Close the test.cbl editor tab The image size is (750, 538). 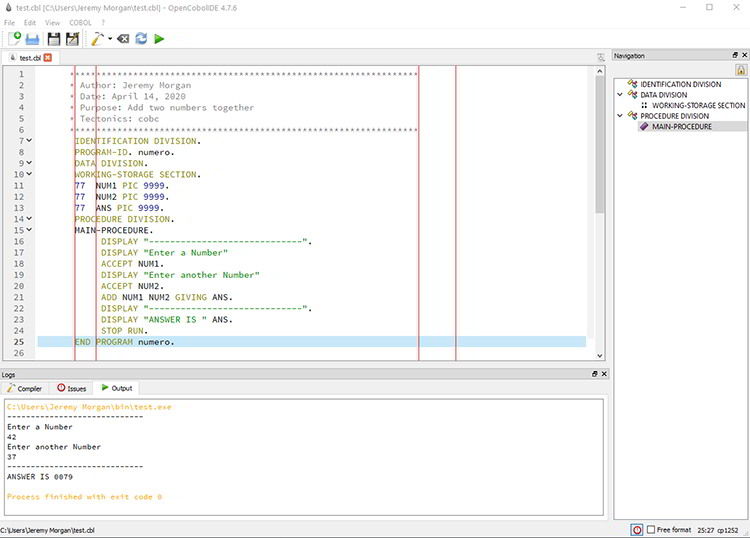click(47, 58)
